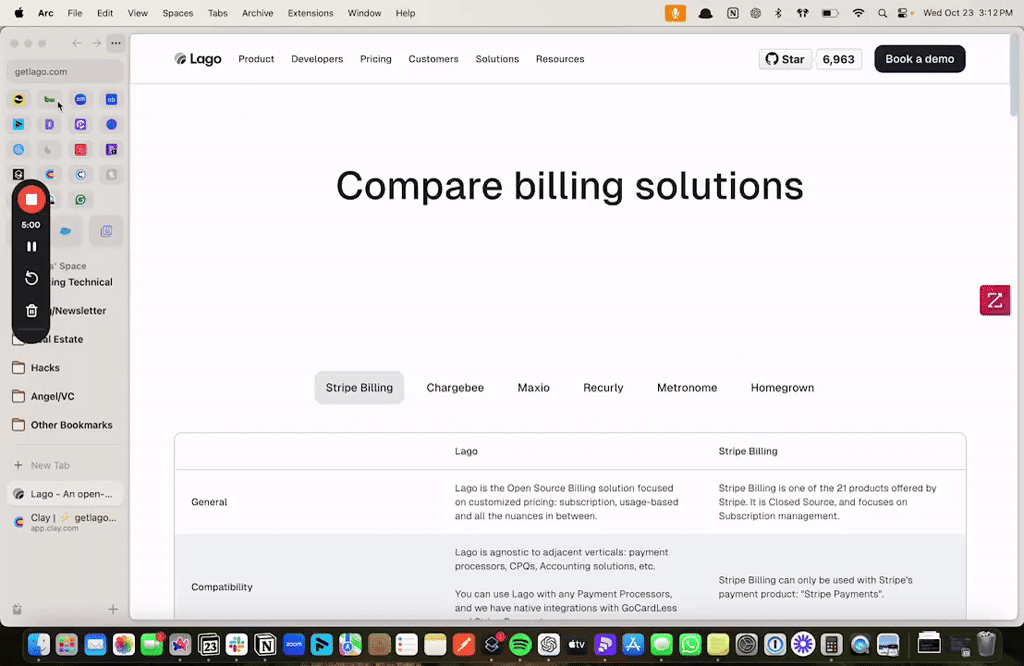
Task: Open the Product navigation dropdown
Action: click(256, 59)
